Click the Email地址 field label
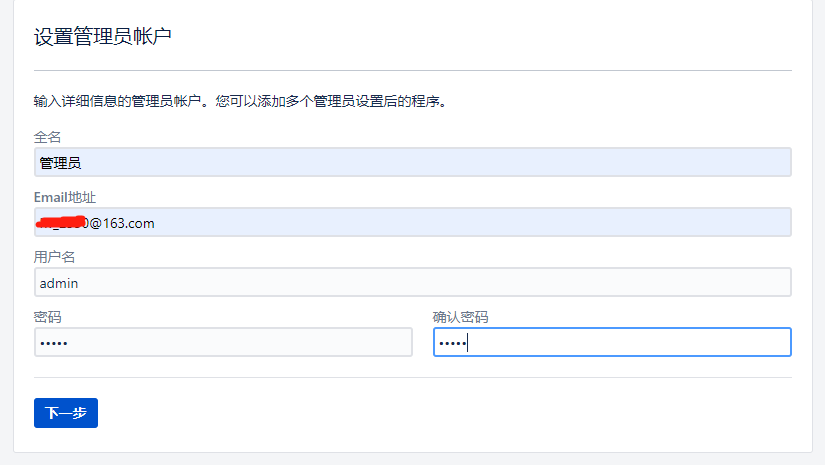 (65, 197)
